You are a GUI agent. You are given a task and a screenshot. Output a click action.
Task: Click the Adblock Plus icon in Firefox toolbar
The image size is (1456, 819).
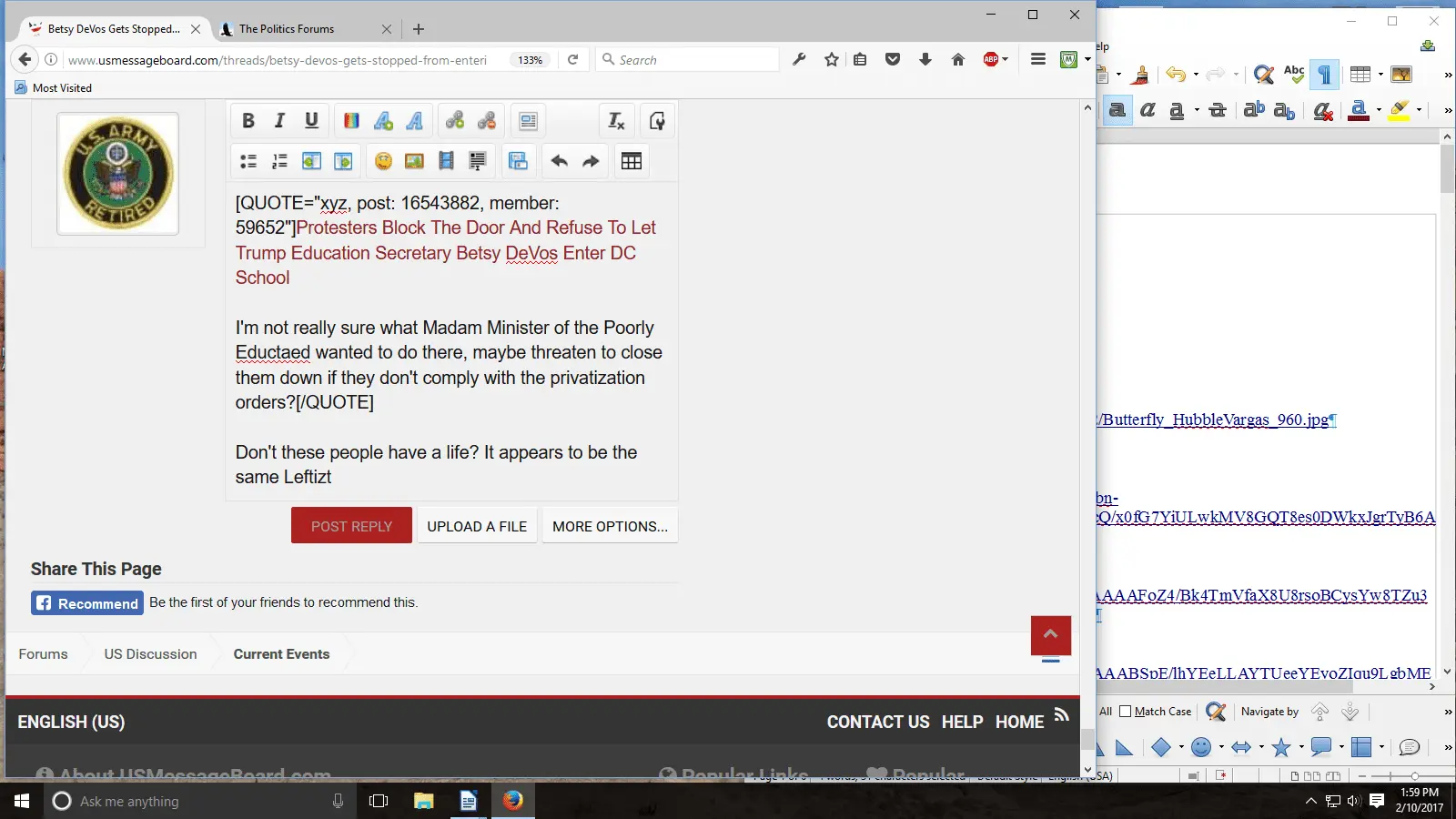pyautogui.click(x=991, y=60)
